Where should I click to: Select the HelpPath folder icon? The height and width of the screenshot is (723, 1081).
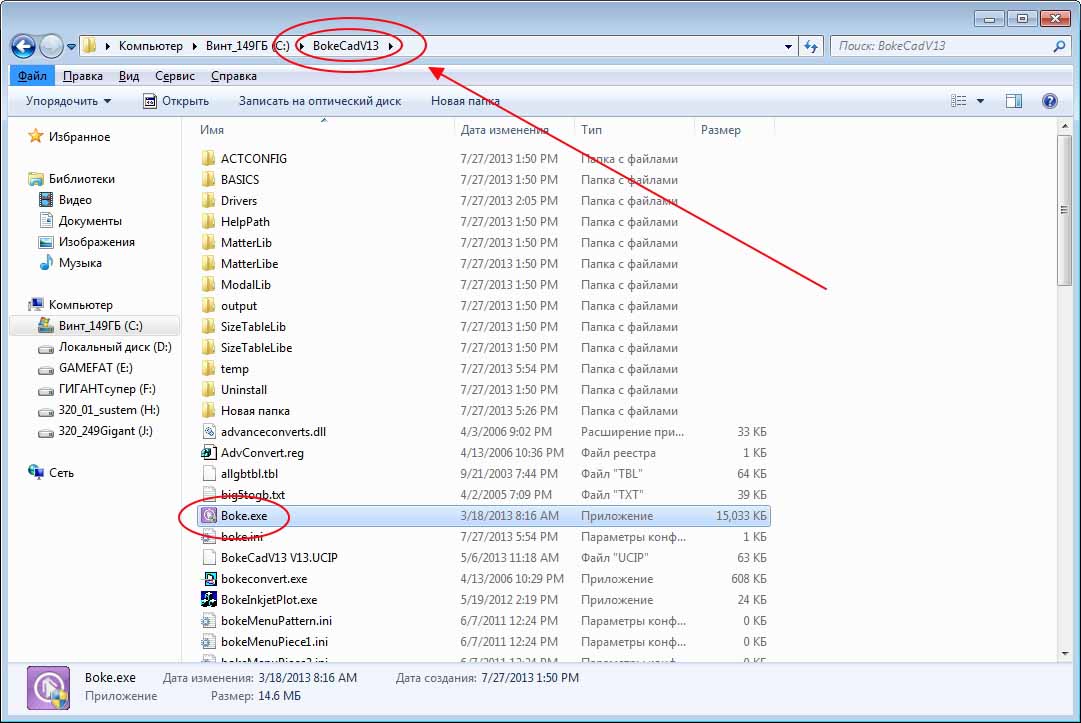tap(209, 222)
